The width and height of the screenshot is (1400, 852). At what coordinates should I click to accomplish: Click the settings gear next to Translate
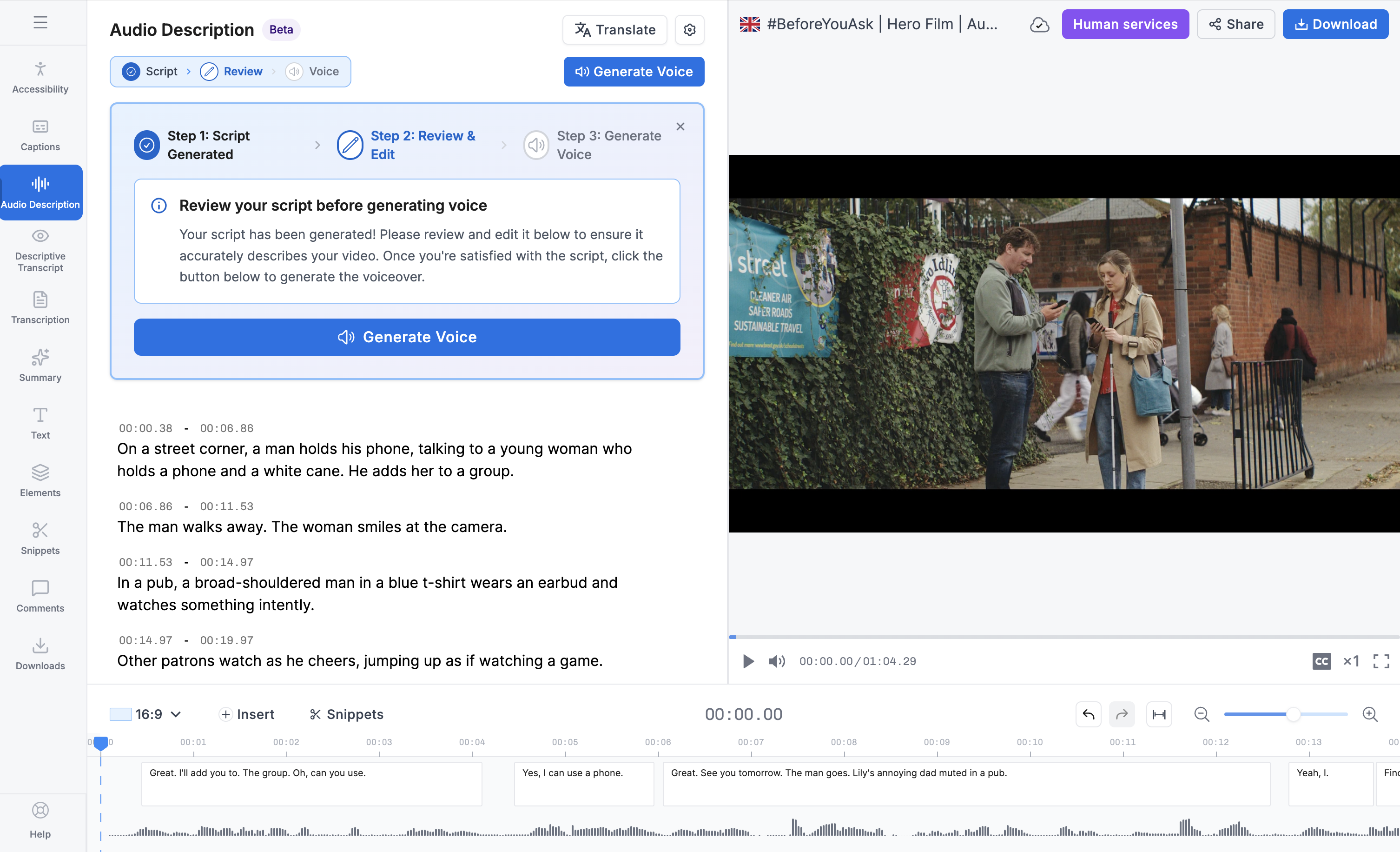pos(689,30)
